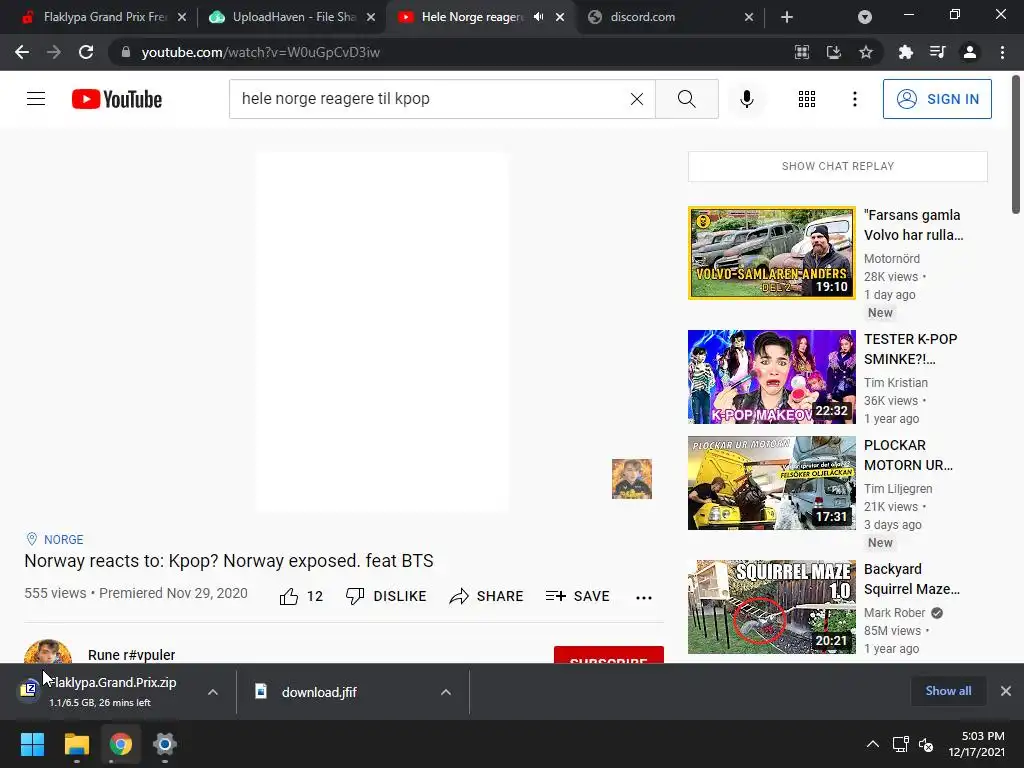Open the Rune r#vpuler channel name
This screenshot has width=1024, height=768.
tap(131, 654)
